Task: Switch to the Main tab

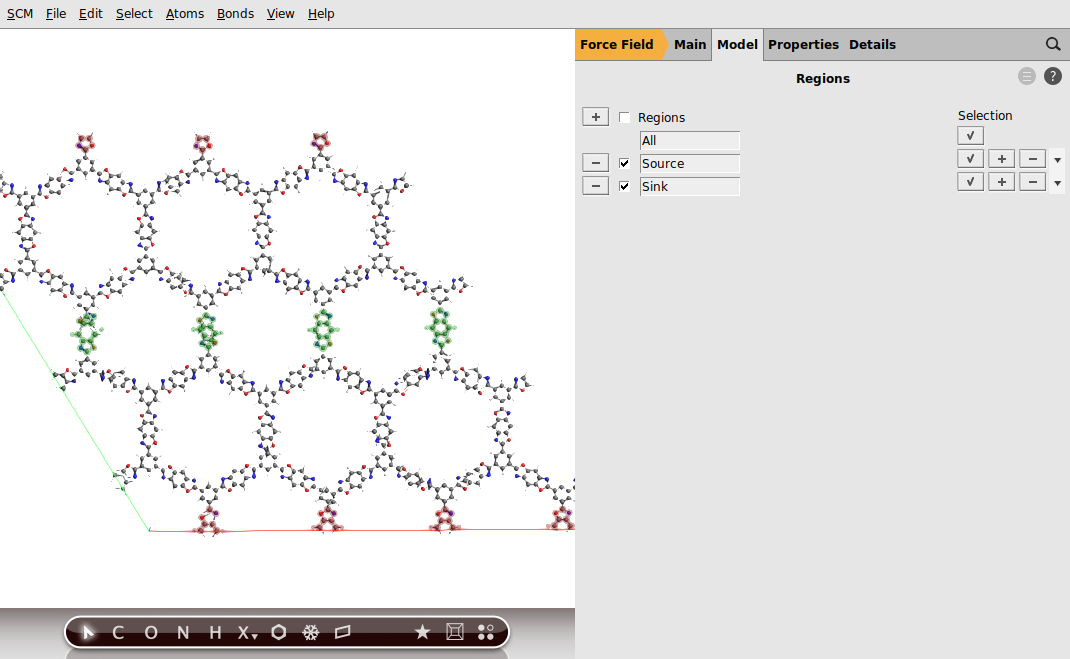Action: [690, 44]
